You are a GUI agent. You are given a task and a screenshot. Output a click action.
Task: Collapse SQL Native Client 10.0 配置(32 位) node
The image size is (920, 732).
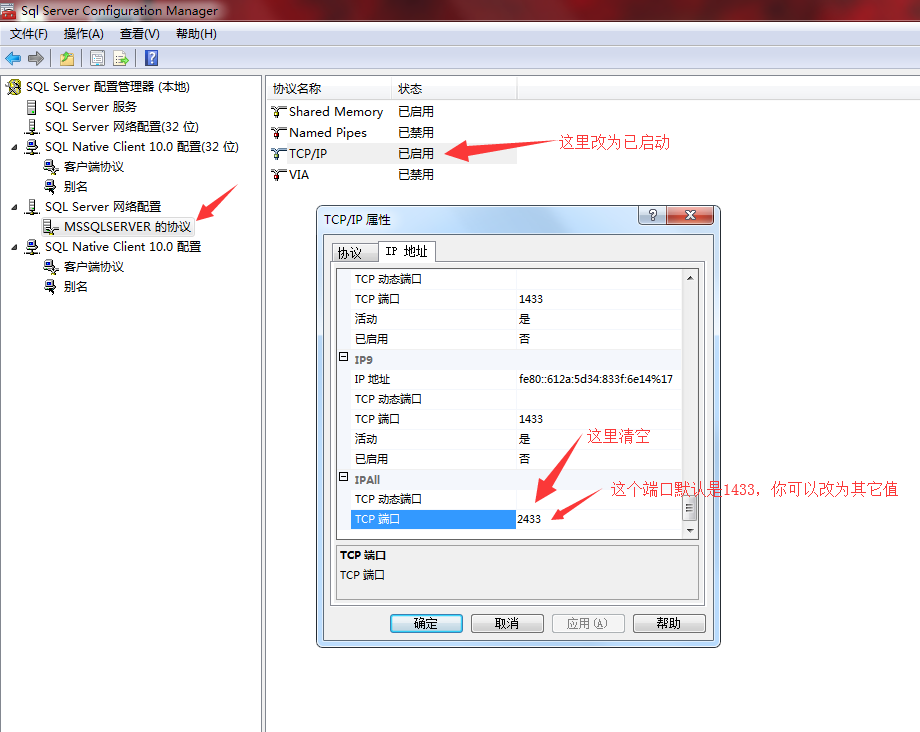[15, 147]
